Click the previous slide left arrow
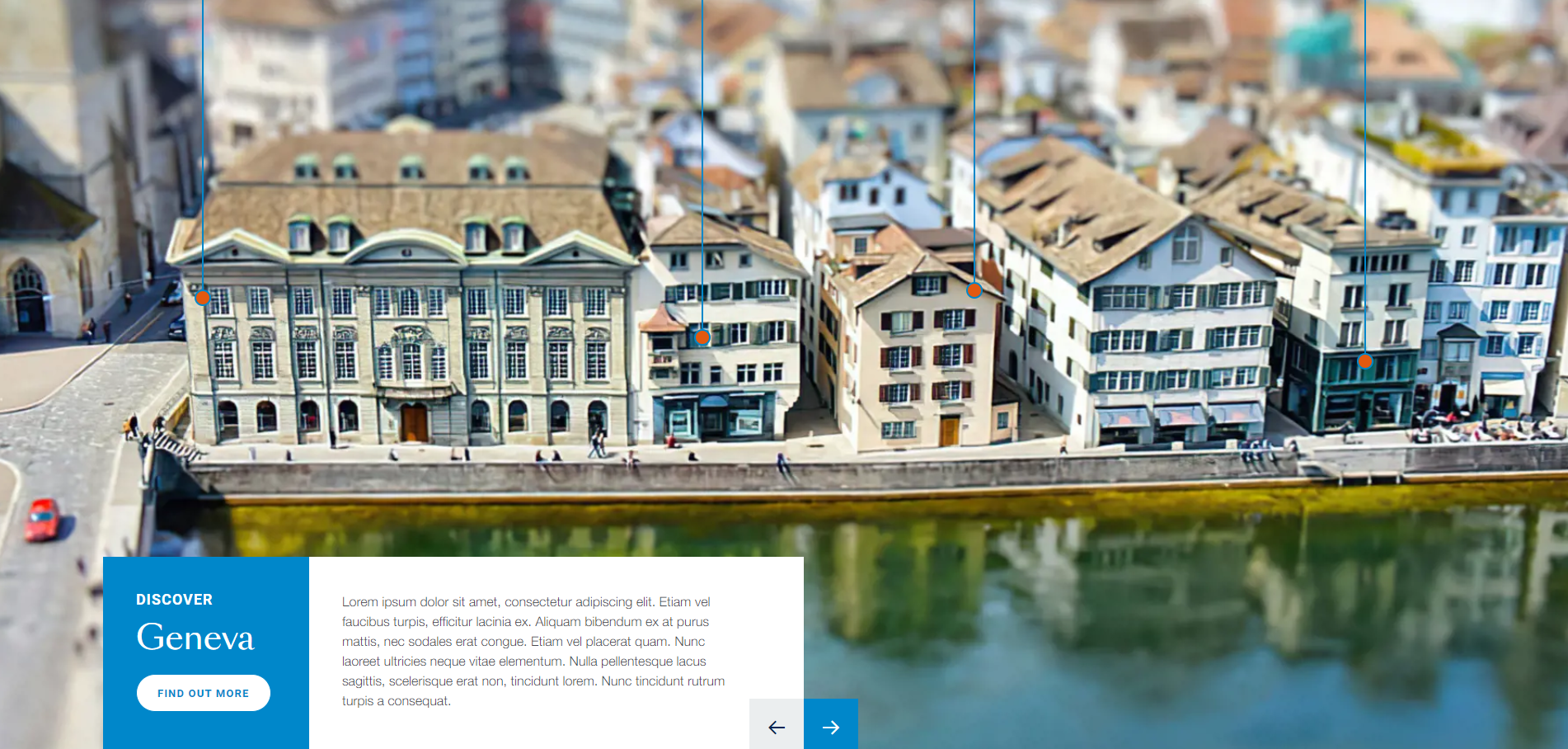The height and width of the screenshot is (749, 1568). click(x=776, y=726)
